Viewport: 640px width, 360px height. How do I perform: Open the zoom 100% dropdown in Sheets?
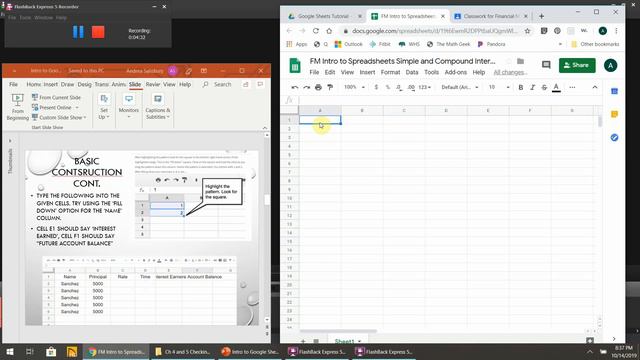point(354,87)
